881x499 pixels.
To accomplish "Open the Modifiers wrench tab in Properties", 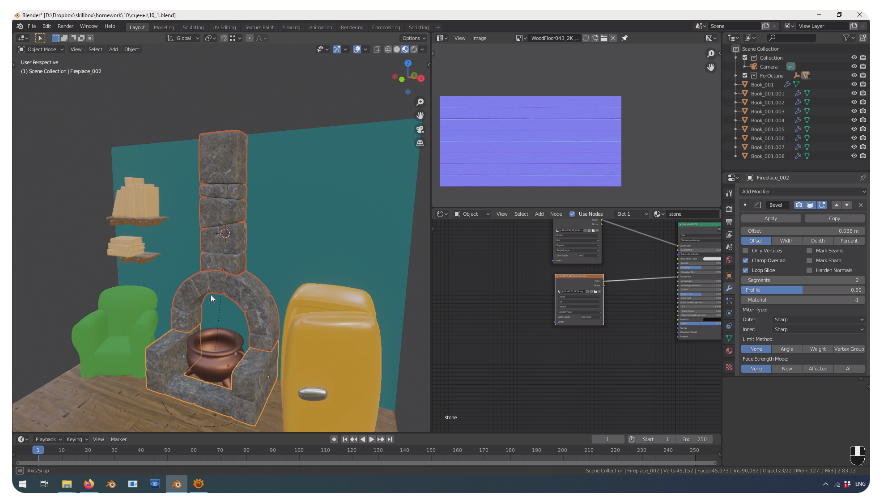I will click(730, 289).
